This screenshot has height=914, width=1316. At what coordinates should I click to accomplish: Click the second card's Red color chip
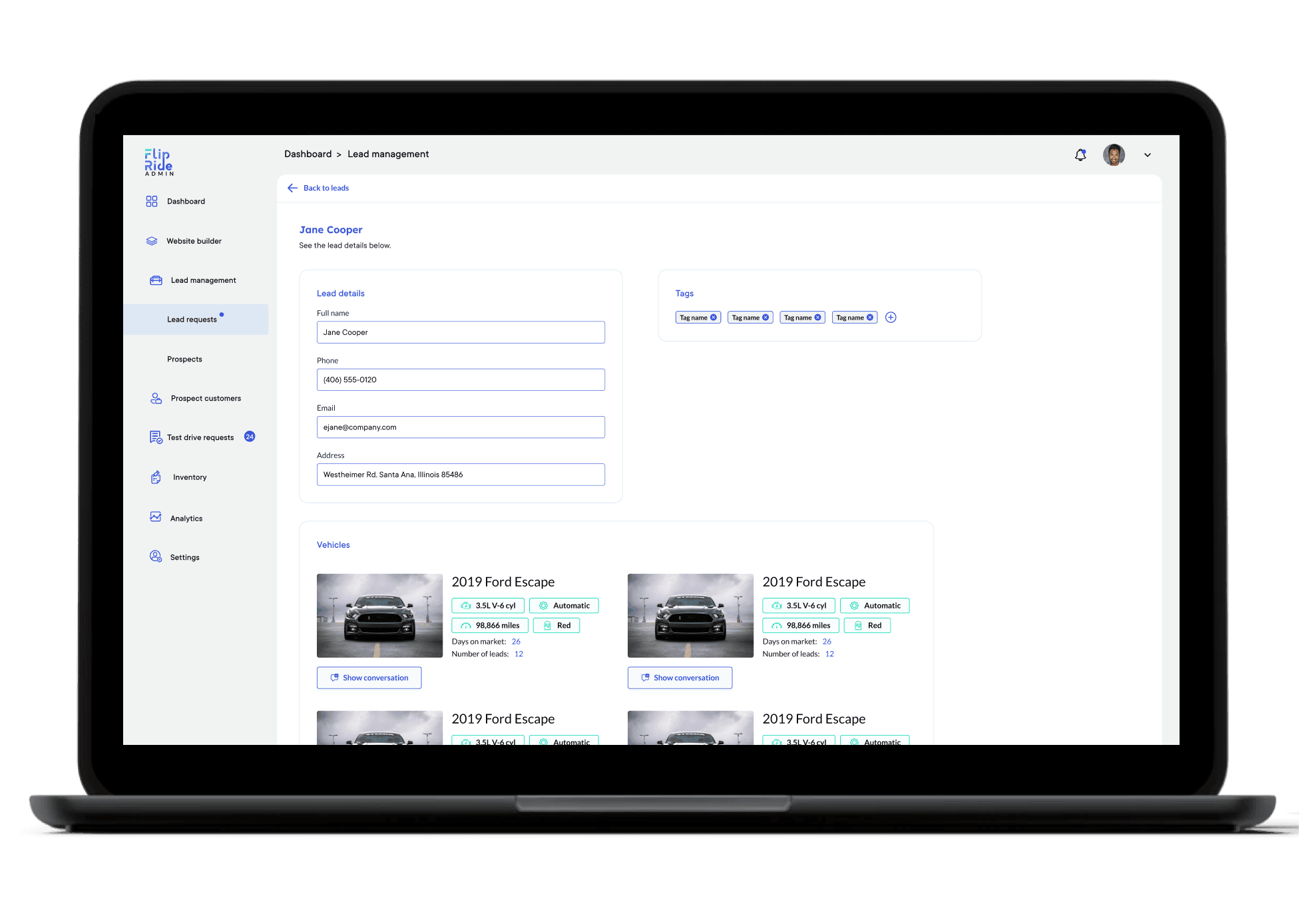(867, 626)
